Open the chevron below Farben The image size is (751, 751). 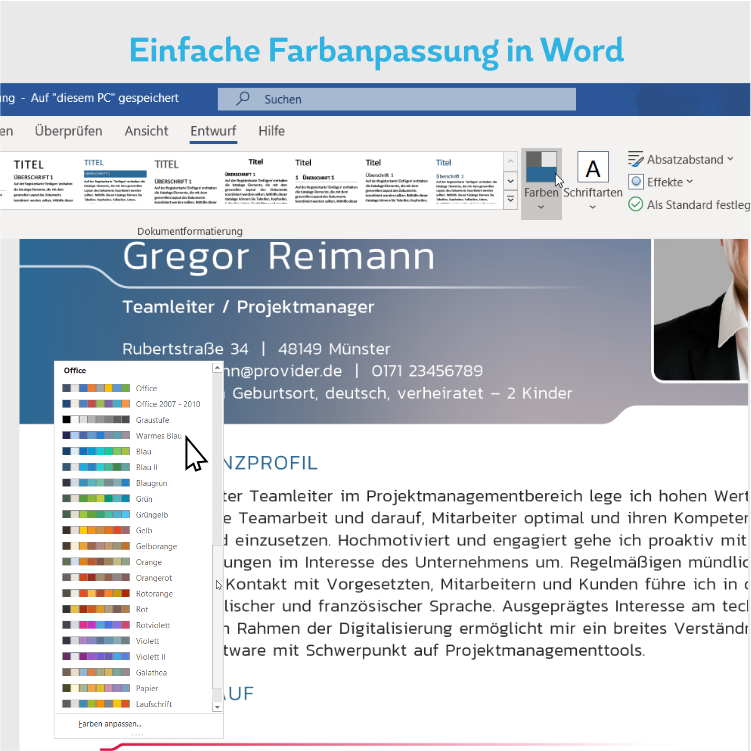click(541, 207)
